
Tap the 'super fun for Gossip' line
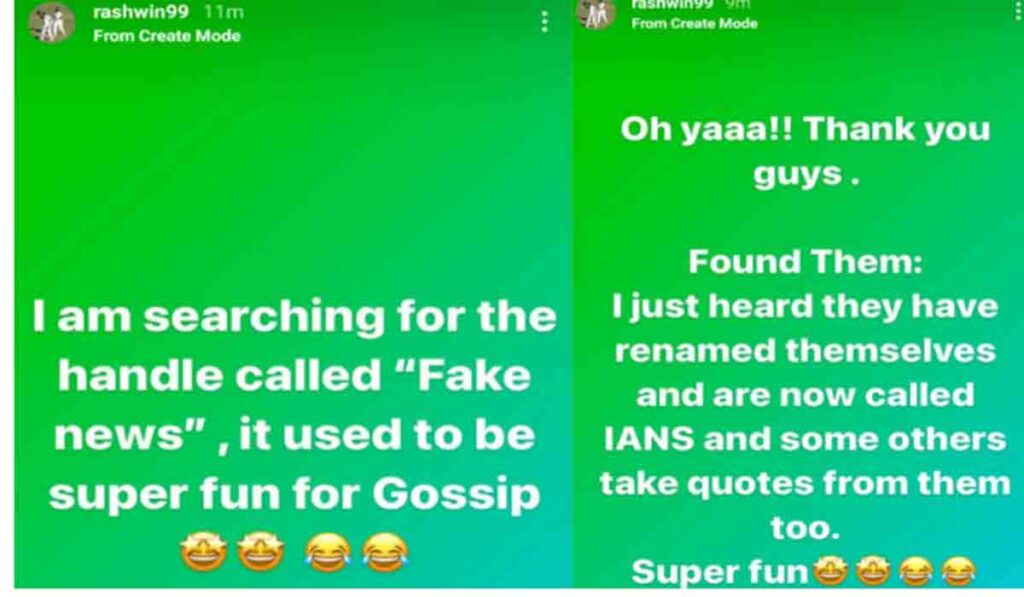pos(295,494)
